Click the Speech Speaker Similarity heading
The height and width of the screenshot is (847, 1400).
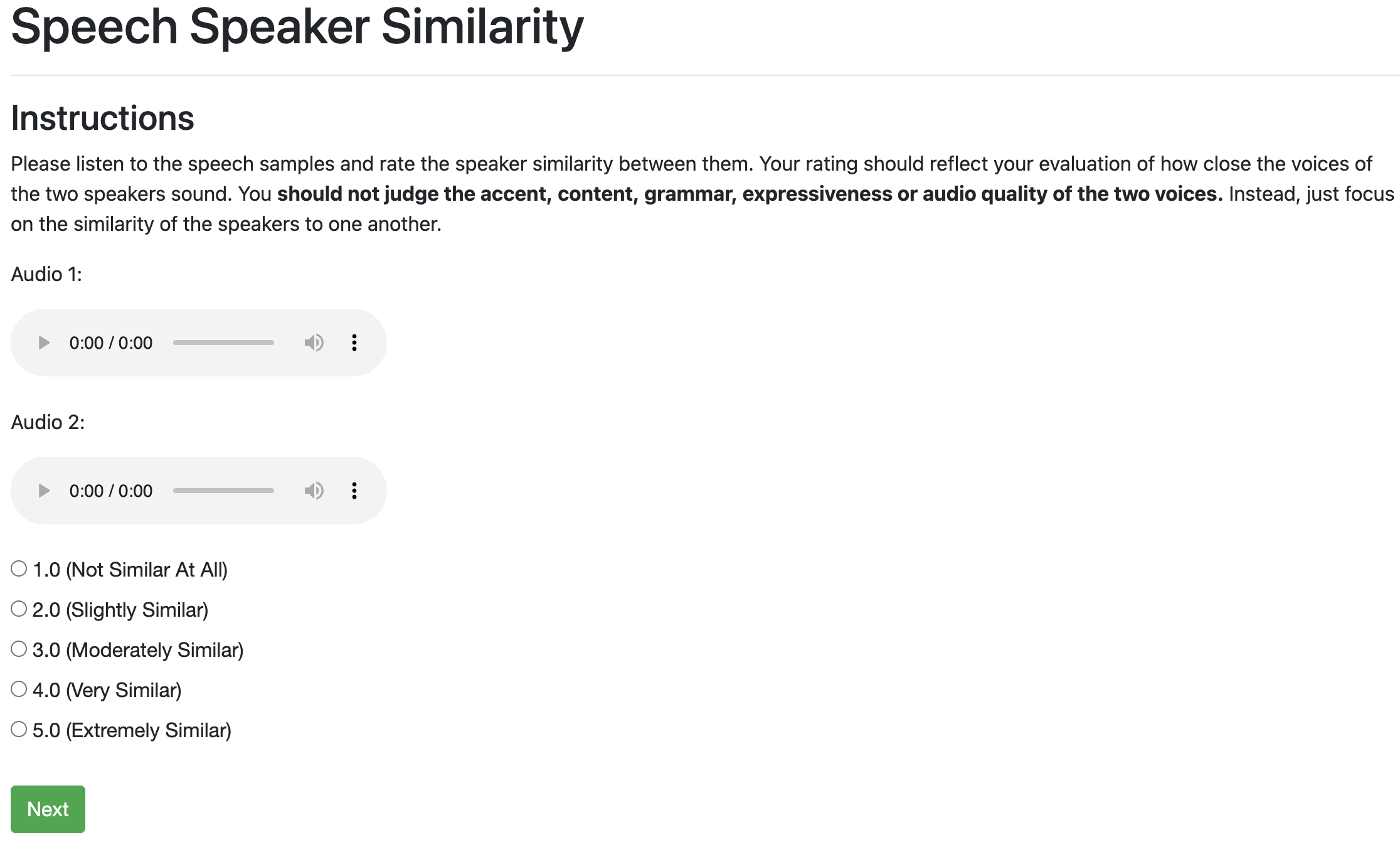click(x=297, y=27)
